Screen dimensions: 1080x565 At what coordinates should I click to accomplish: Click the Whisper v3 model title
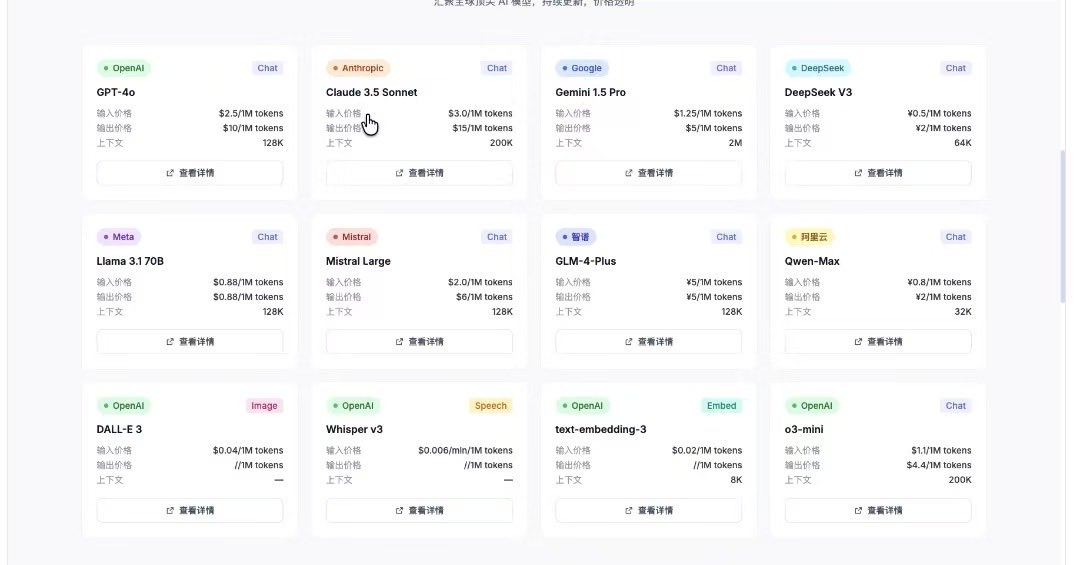354,429
